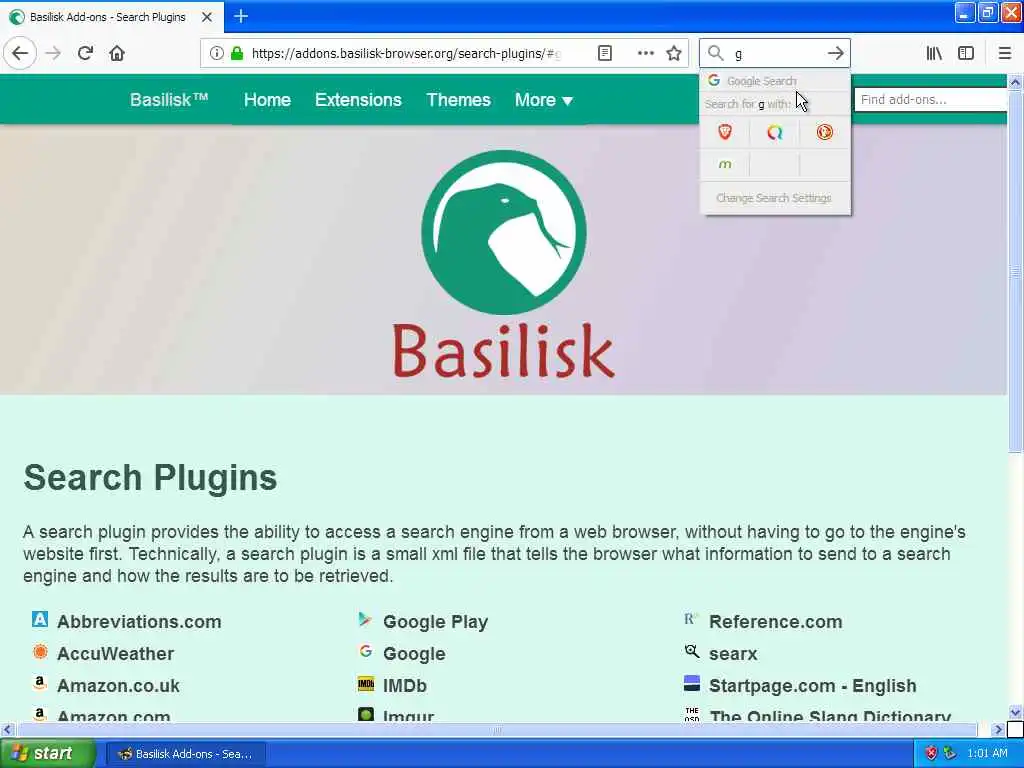Click the Startpage.com icon
Screen dimensions: 1024x768
pyautogui.click(x=692, y=683)
